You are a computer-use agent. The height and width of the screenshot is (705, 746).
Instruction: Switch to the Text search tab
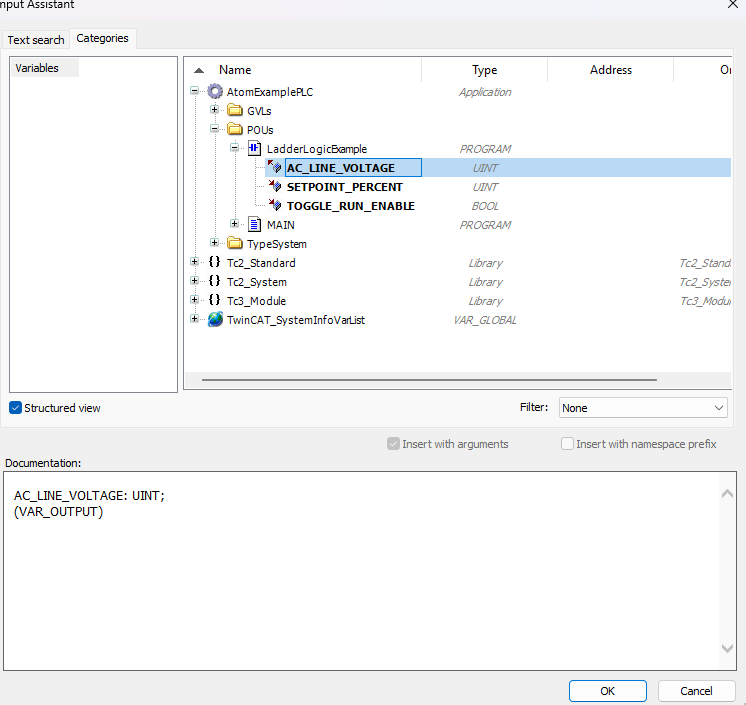[36, 40]
